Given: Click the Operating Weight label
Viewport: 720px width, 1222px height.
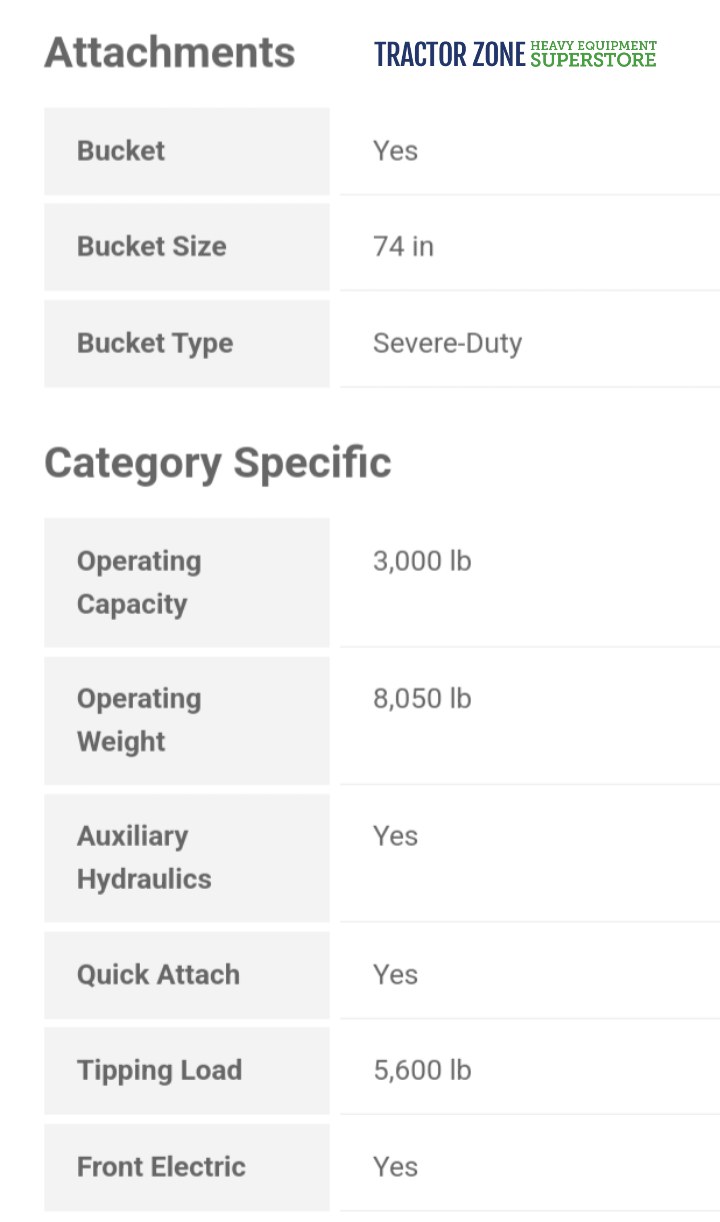Looking at the screenshot, I should pos(139,720).
